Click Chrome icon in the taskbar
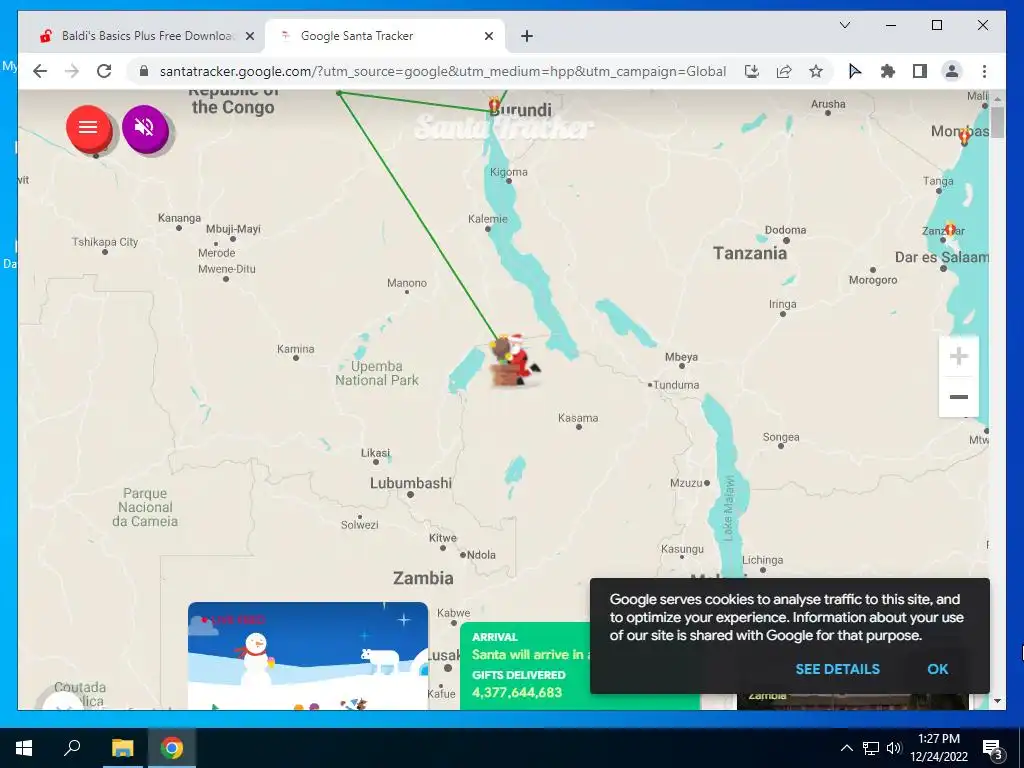Image resolution: width=1024 pixels, height=768 pixels. pos(172,748)
